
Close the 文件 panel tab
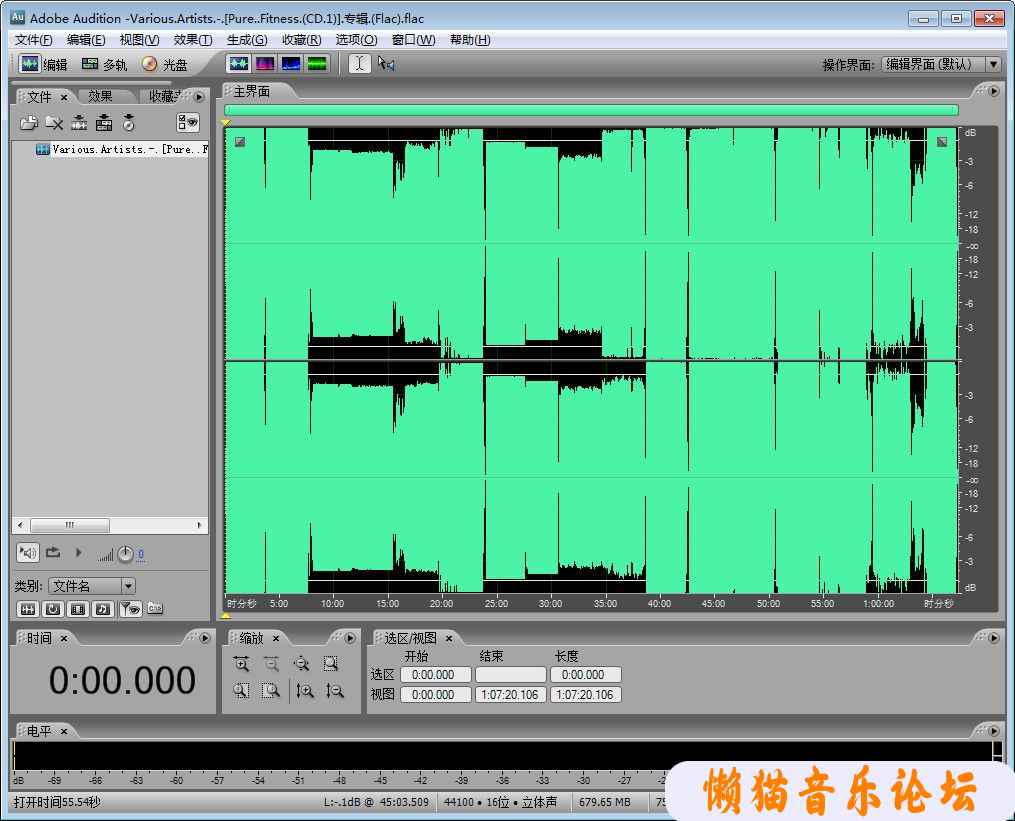coord(64,97)
